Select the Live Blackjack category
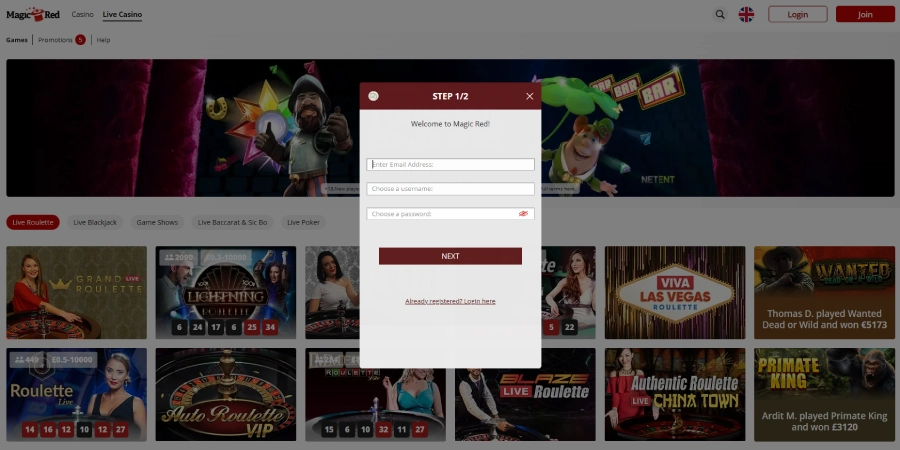900x450 pixels. tap(95, 222)
